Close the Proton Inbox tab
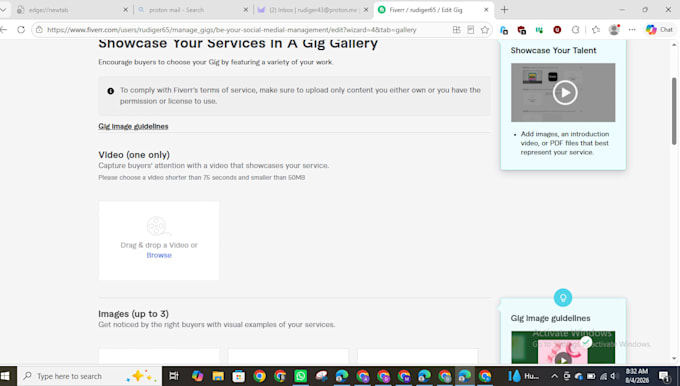The height and width of the screenshot is (386, 680). coord(366,10)
